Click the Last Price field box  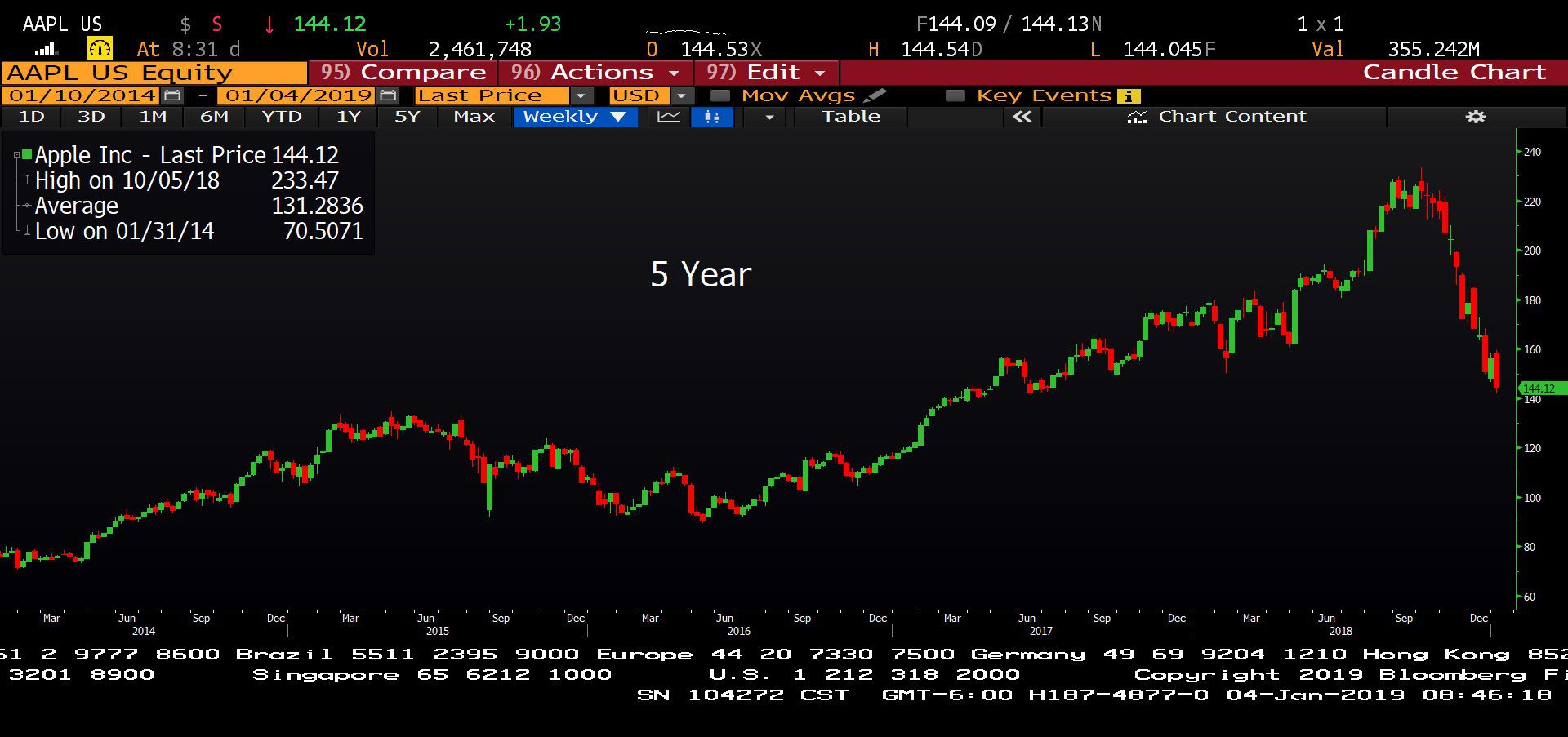[x=492, y=95]
